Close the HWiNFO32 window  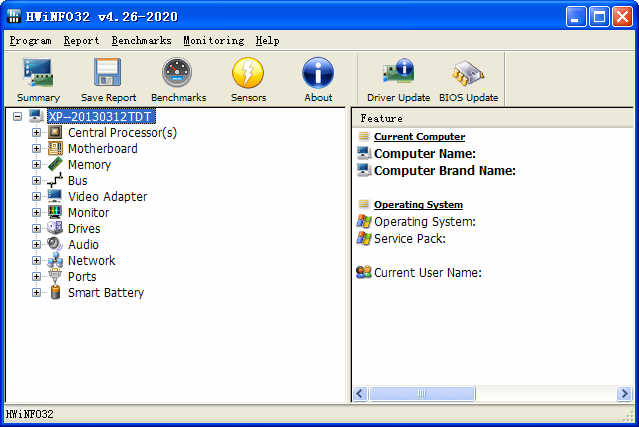pos(622,17)
